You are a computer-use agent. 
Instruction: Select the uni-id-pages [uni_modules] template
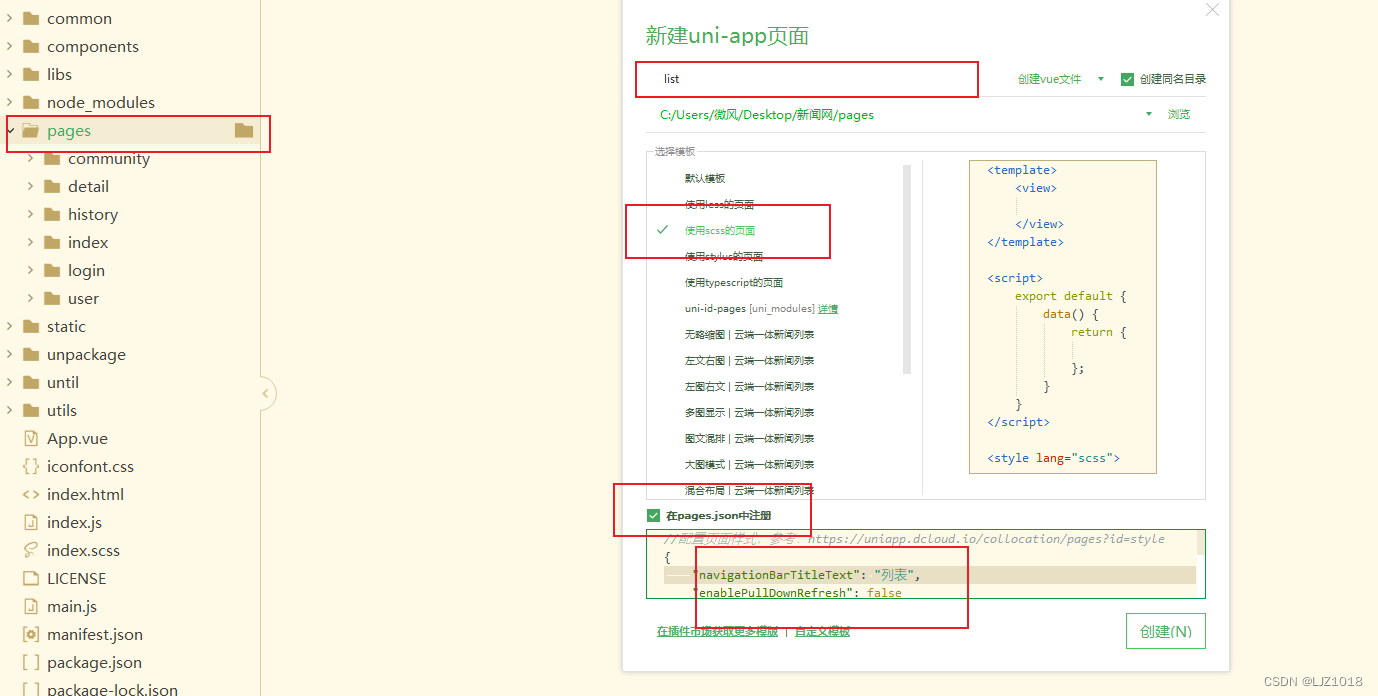749,309
